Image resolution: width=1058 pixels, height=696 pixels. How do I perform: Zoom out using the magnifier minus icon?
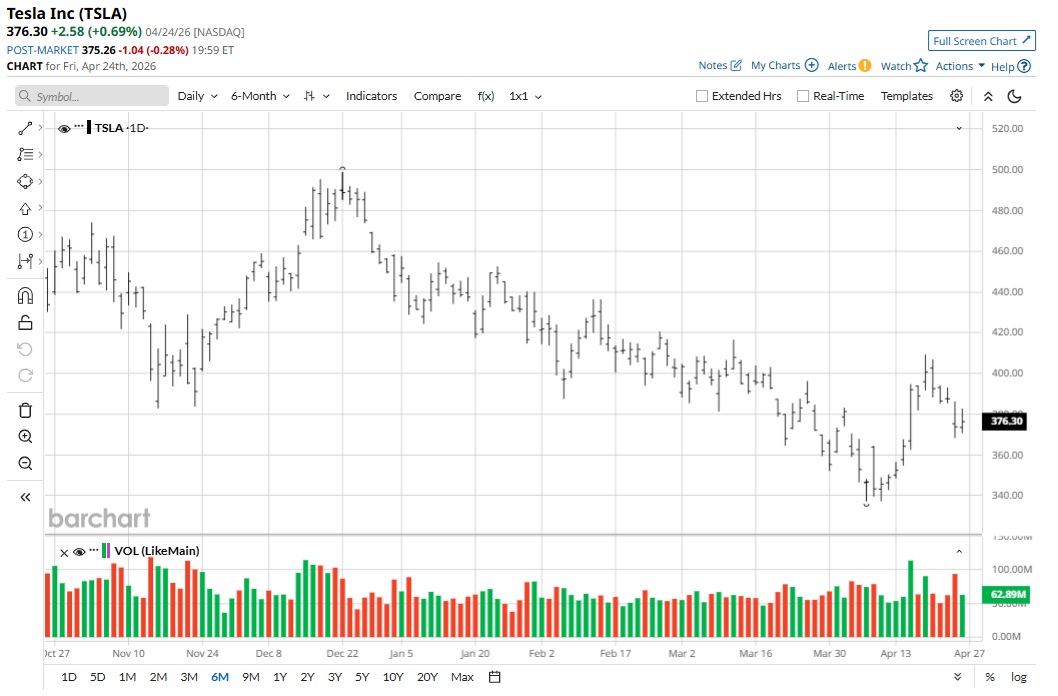coord(25,463)
